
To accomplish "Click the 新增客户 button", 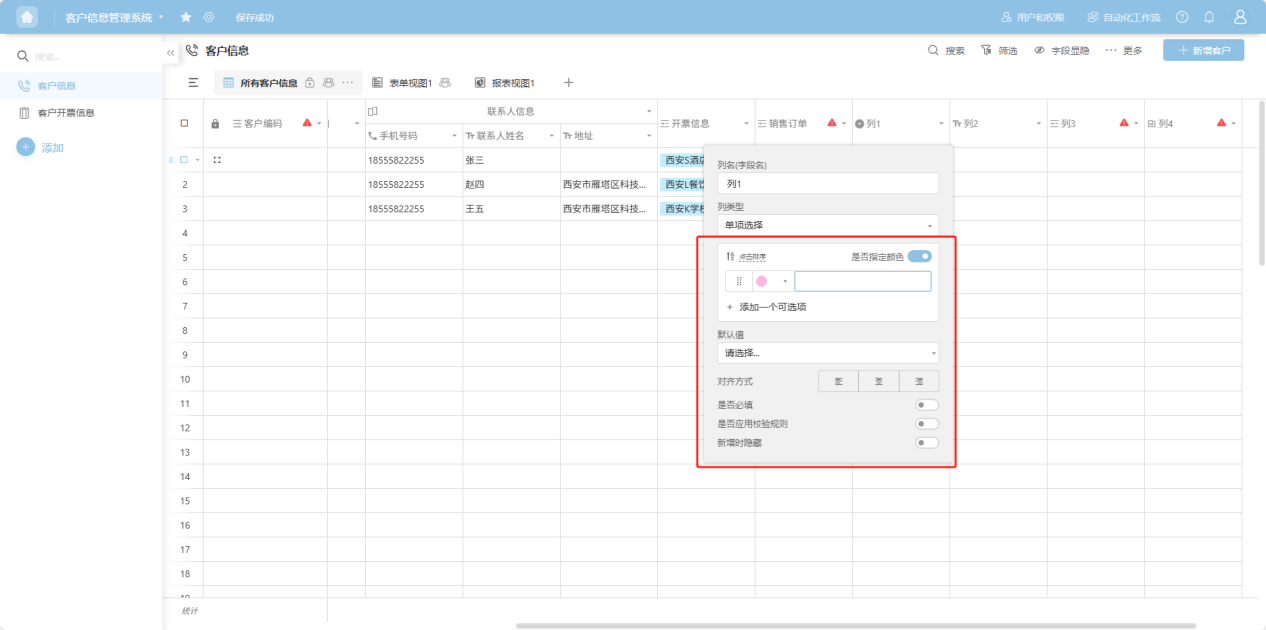I will tap(1203, 50).
